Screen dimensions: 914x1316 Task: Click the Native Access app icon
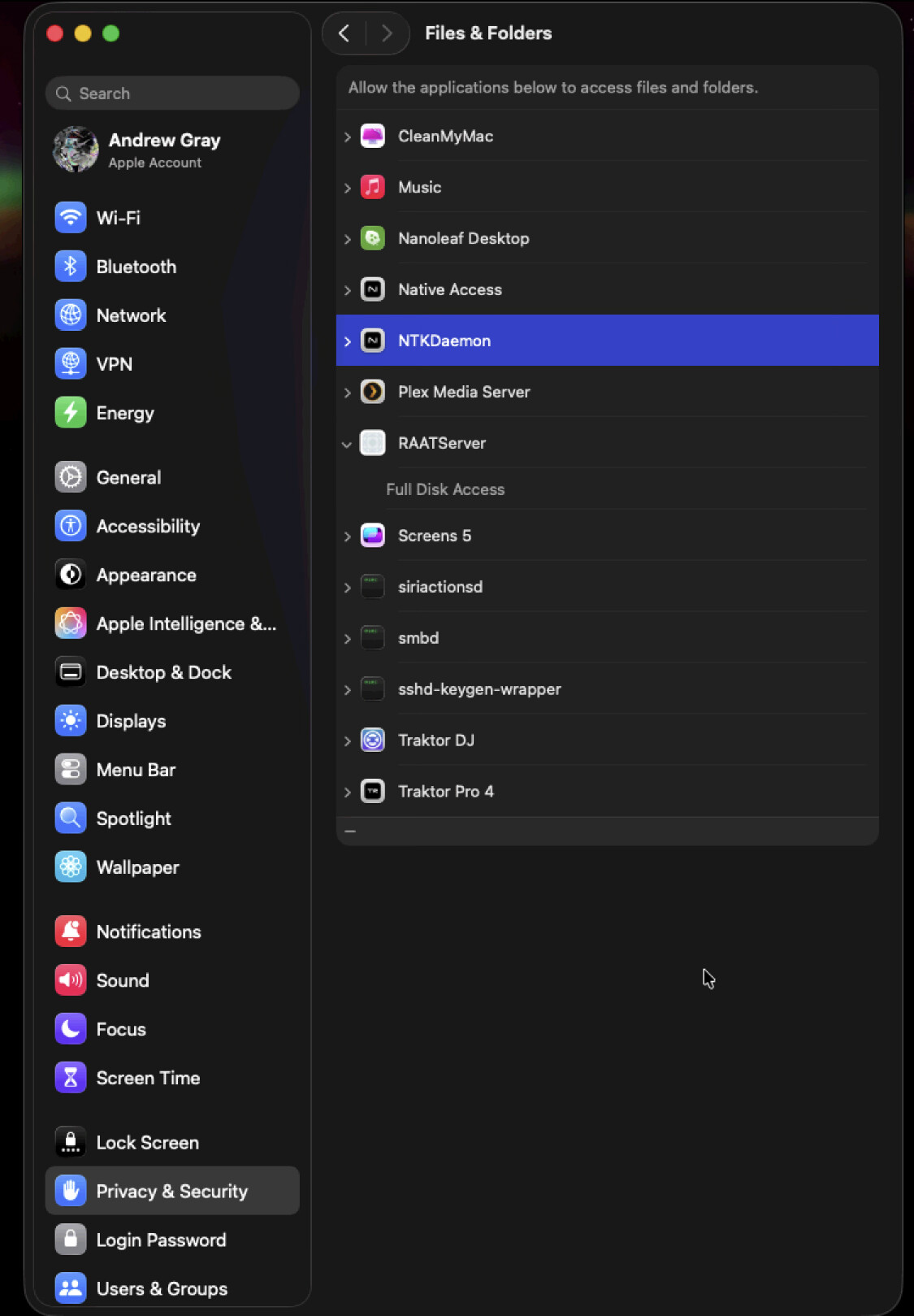coord(372,290)
